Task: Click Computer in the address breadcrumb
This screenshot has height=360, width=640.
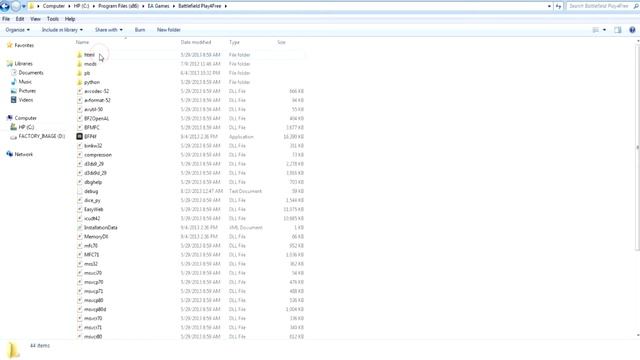Action: [54, 6]
